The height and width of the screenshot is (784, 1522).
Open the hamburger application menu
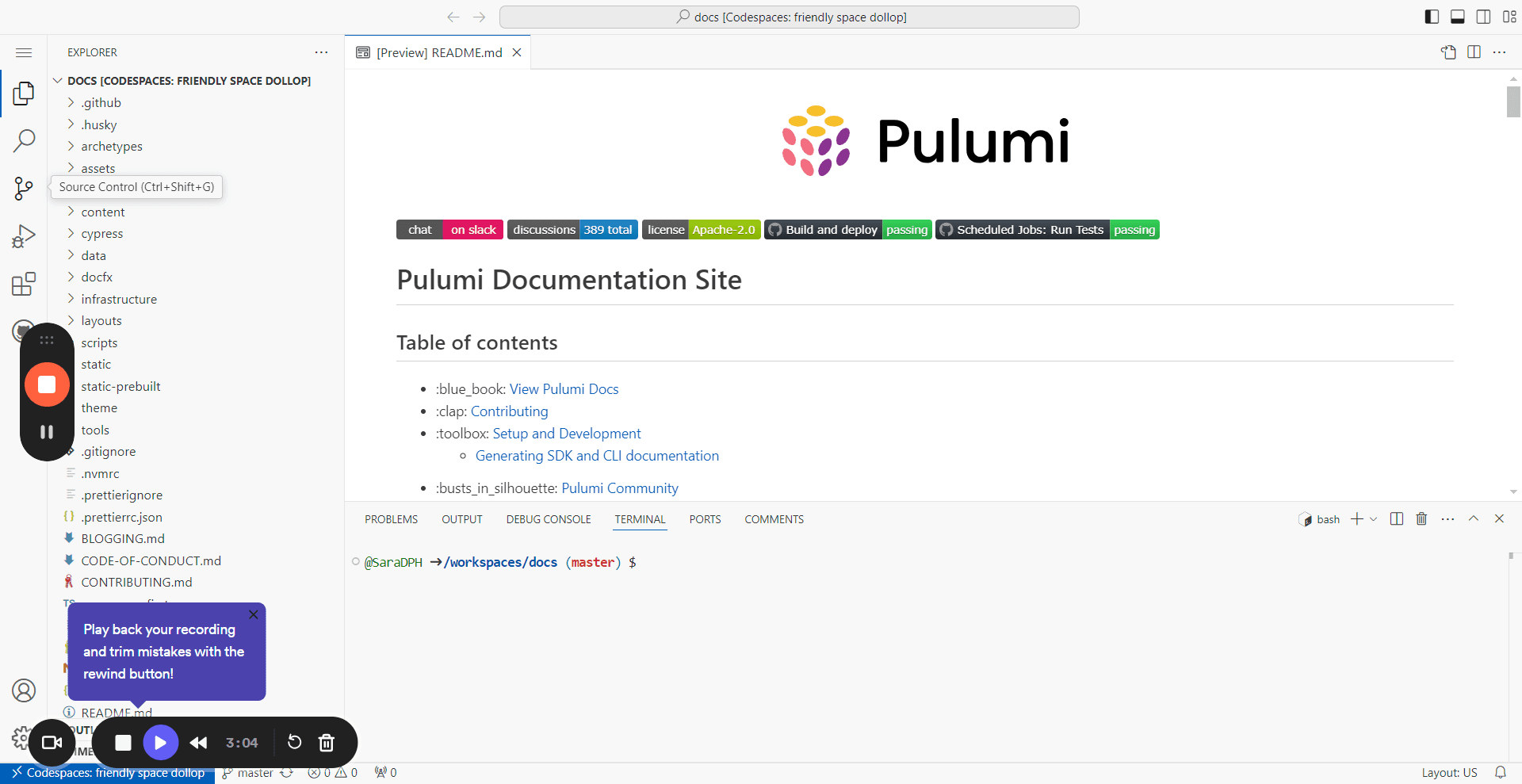[x=24, y=52]
